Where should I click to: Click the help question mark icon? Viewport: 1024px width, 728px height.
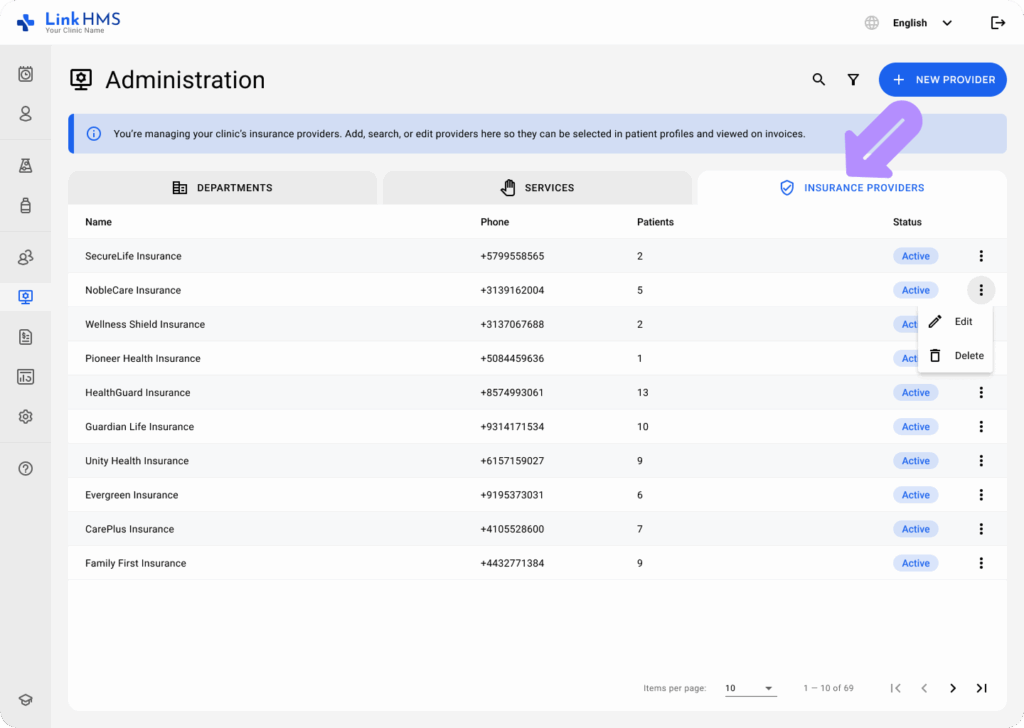[x=26, y=469]
